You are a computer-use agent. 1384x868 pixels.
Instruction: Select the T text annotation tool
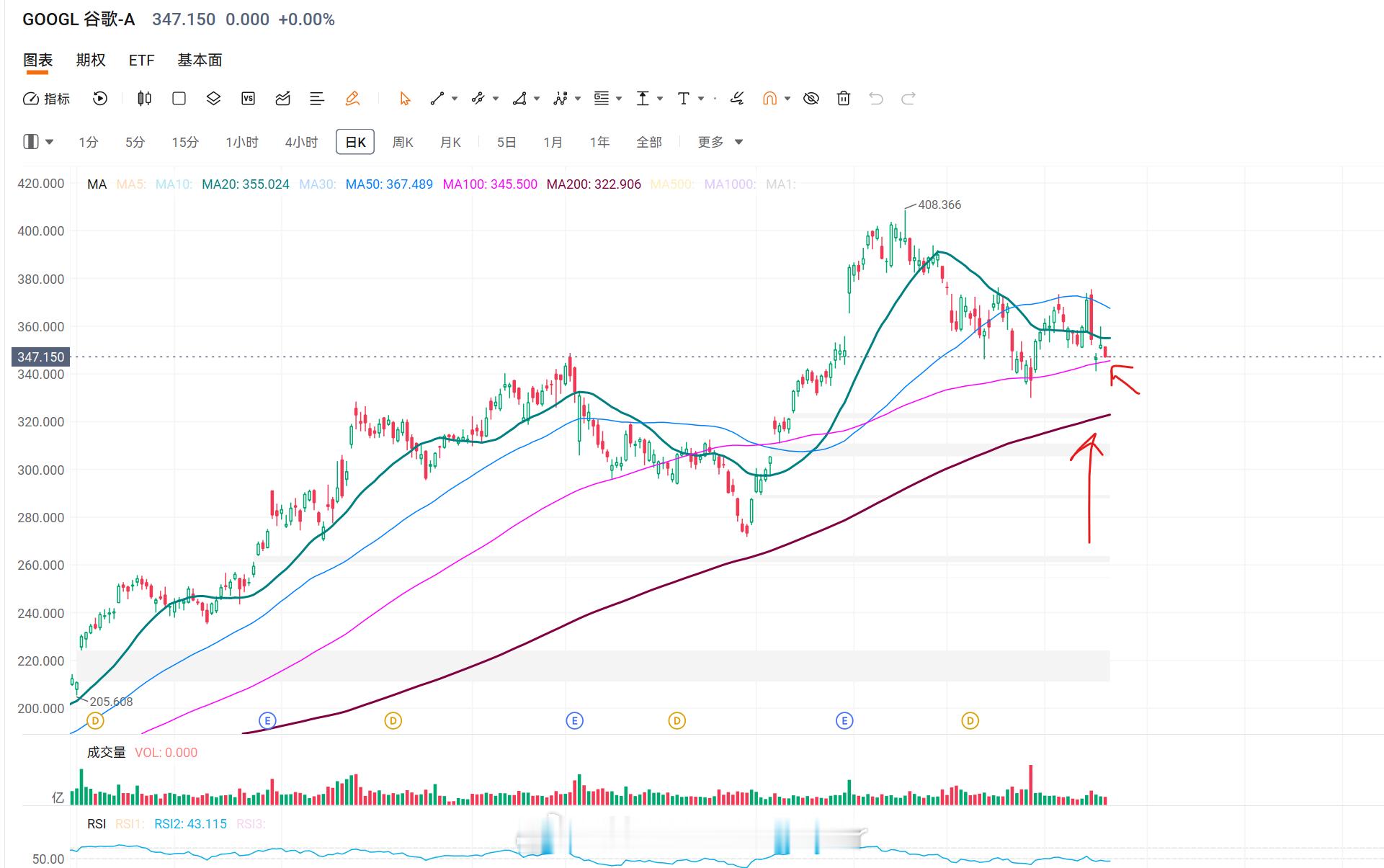point(684,99)
